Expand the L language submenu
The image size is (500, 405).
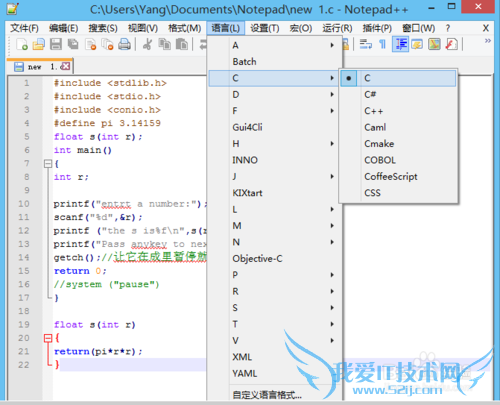tap(275, 209)
